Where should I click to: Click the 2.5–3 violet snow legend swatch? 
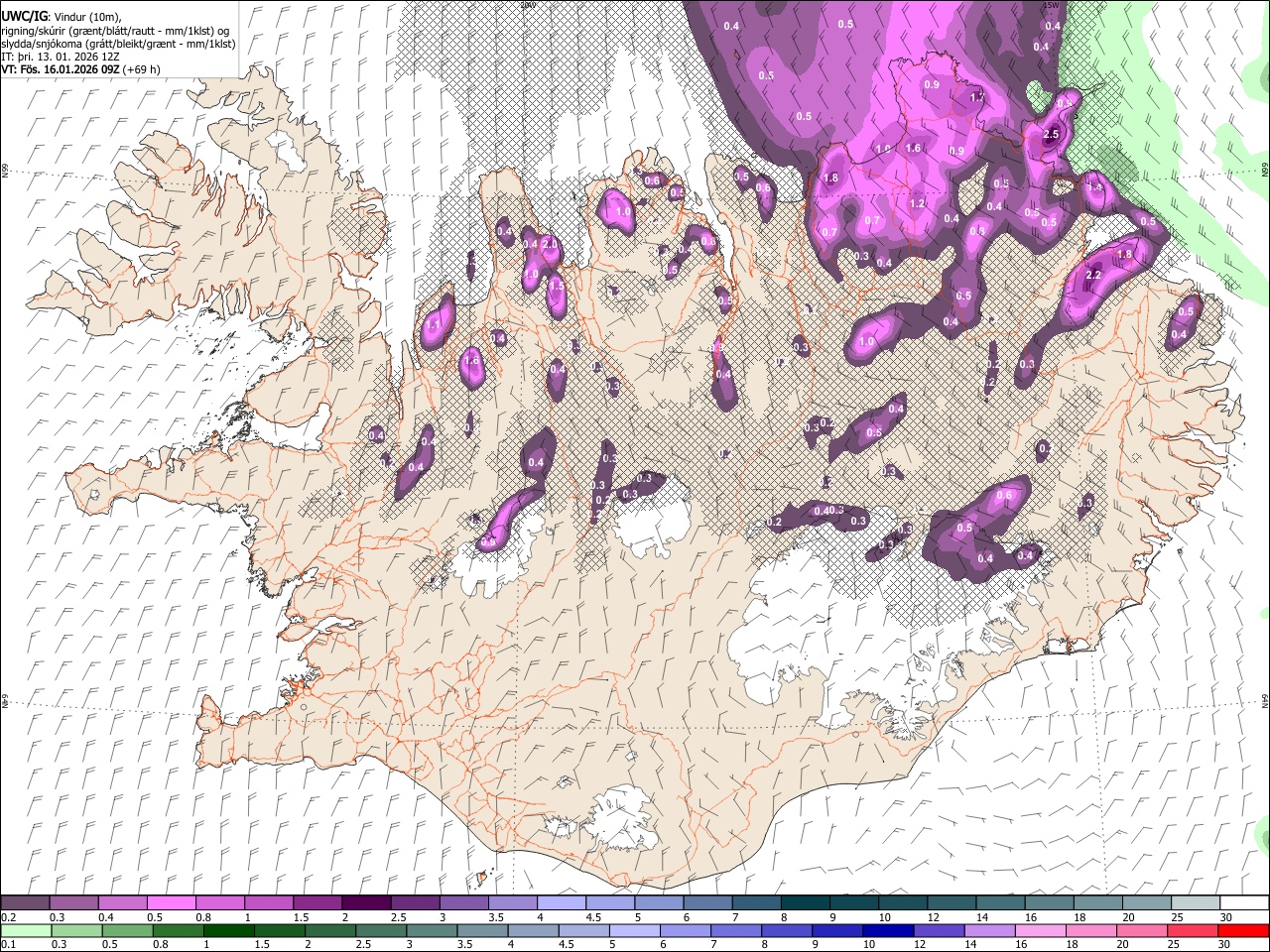tap(415, 902)
